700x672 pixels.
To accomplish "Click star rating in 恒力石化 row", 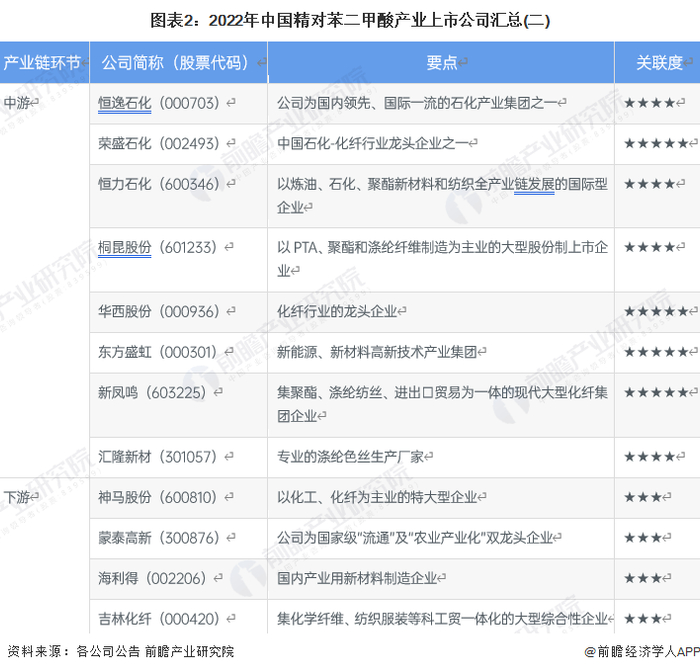I will 650,184.
